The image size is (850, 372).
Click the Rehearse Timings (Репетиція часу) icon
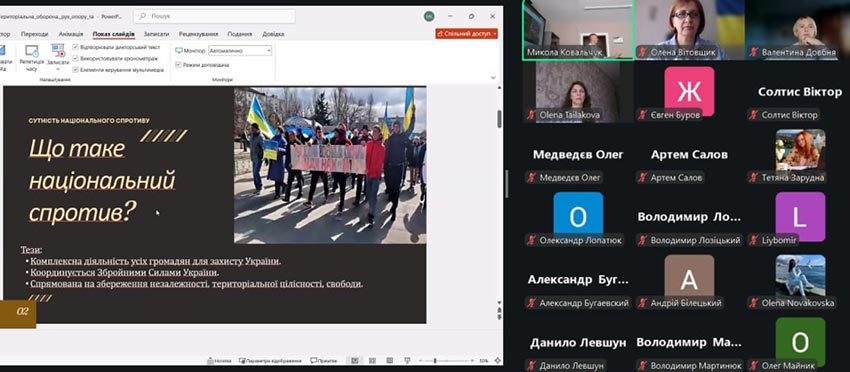click(31, 52)
